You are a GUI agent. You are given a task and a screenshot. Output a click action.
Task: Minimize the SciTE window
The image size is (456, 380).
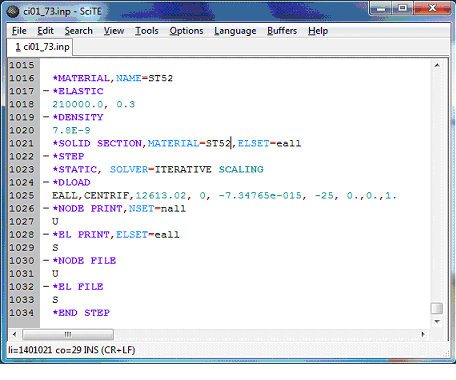(381, 8)
